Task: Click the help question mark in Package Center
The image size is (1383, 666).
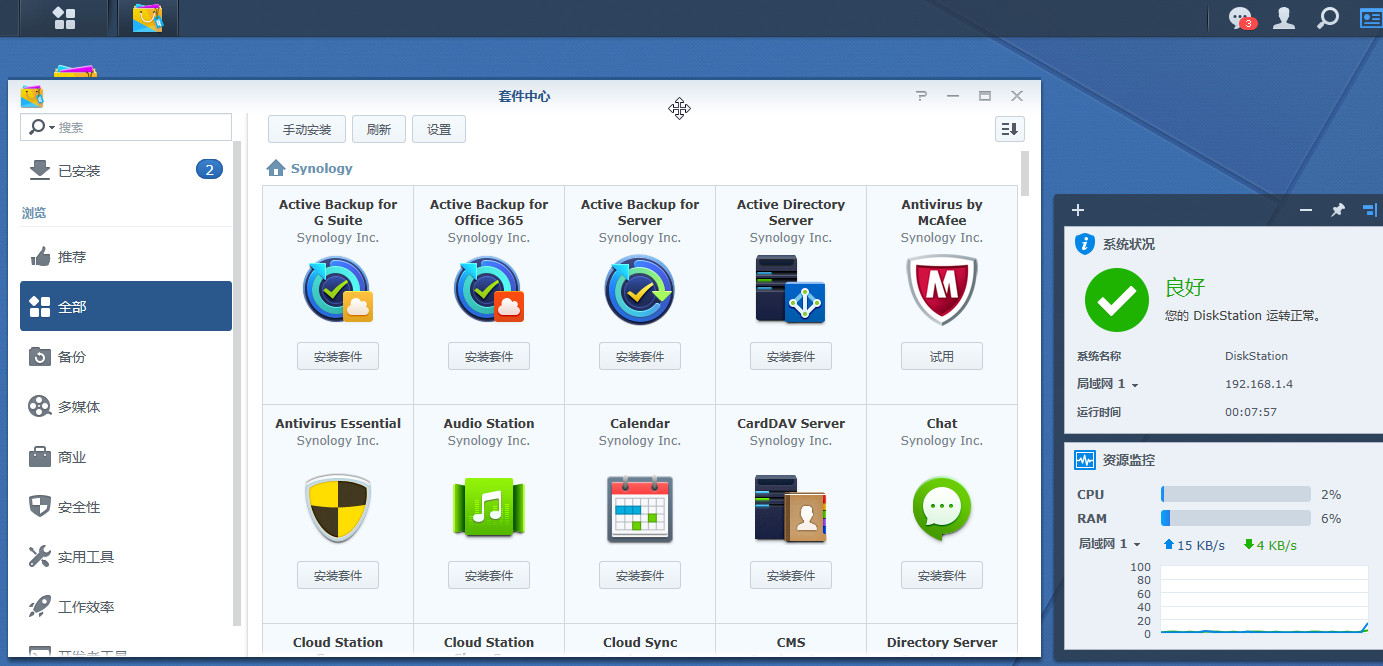Action: click(921, 96)
